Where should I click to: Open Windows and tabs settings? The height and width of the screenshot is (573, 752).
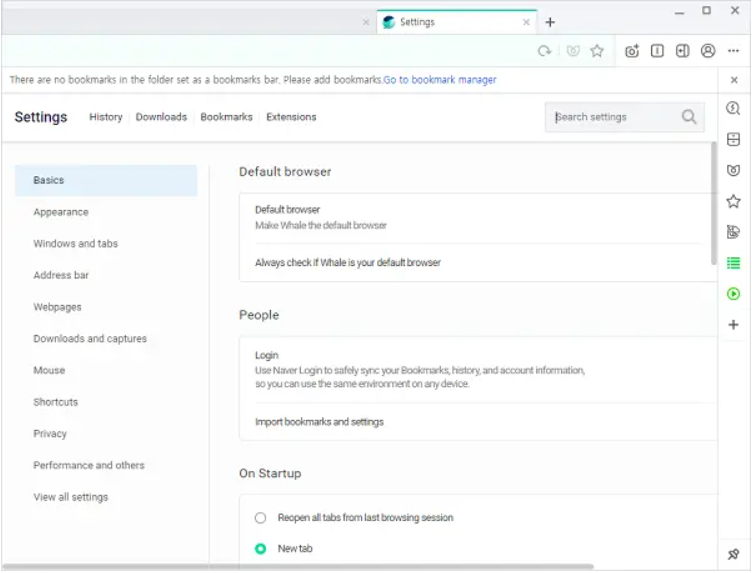(x=75, y=244)
